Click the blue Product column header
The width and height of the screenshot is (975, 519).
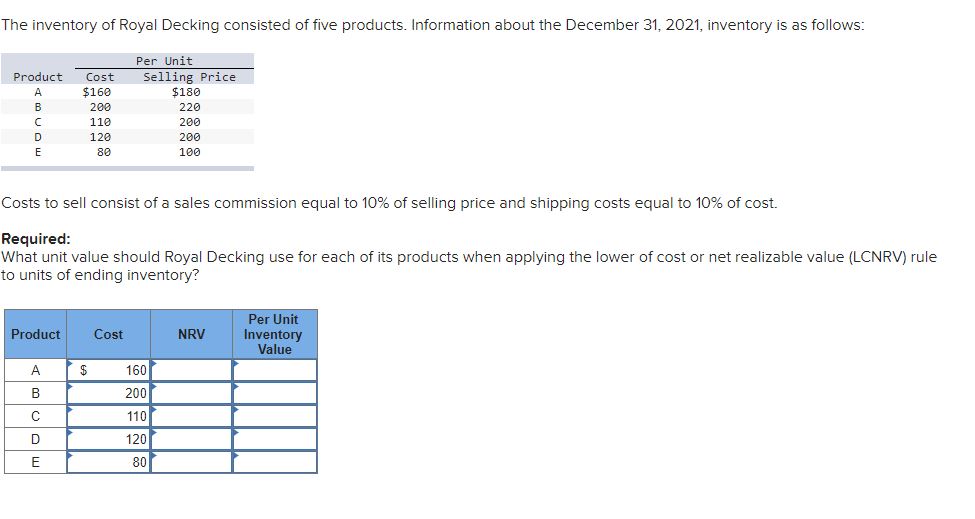pyautogui.click(x=35, y=334)
